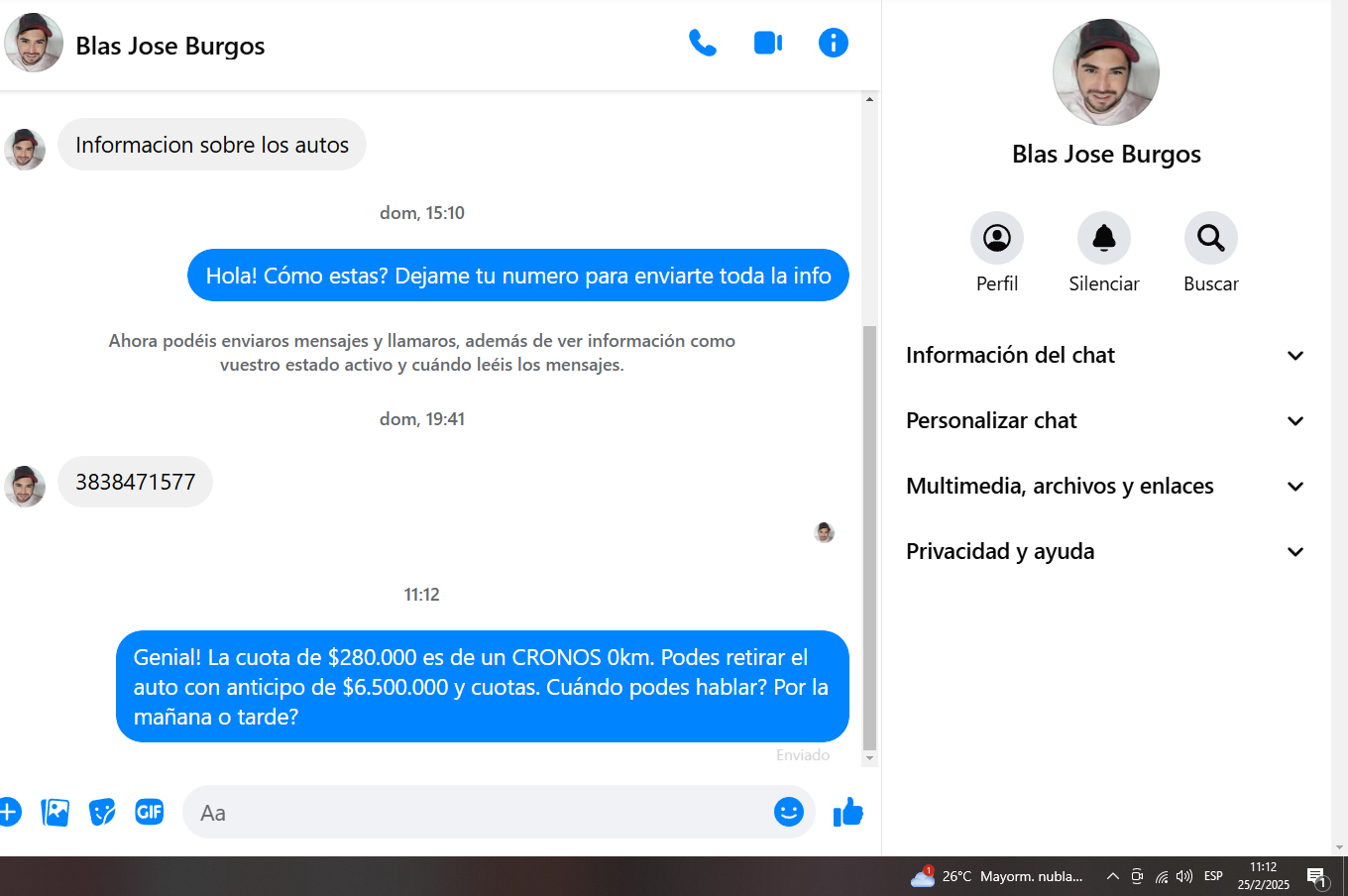Viewport: 1348px width, 896px height.
Task: Expand Información del chat section
Action: [x=1105, y=355]
